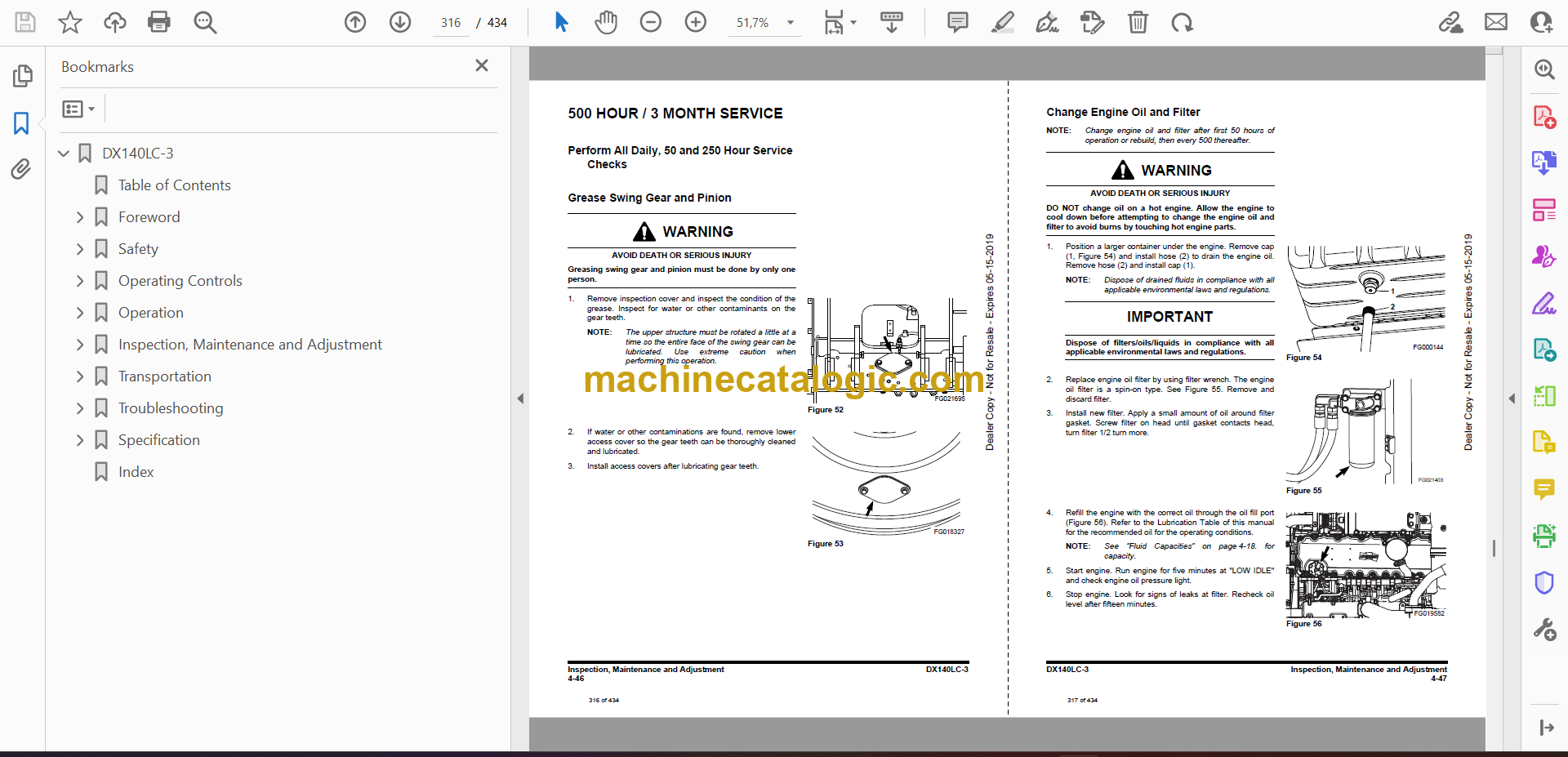Select the Safety bookmark label
This screenshot has height=757, width=1568.
tap(138, 249)
